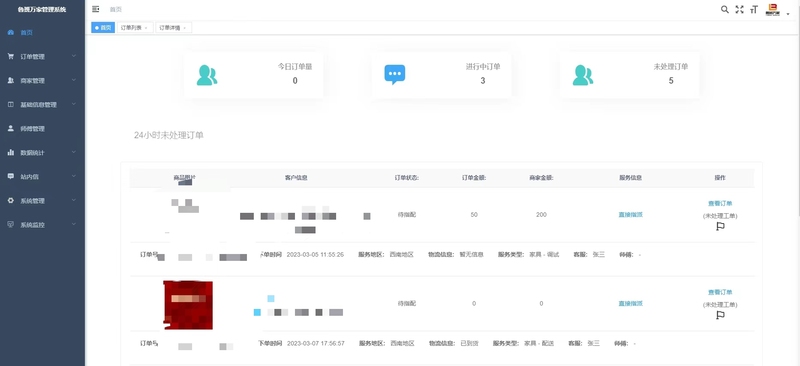
Task: Click the gear icon beside 系统管理
Action: coord(11,201)
